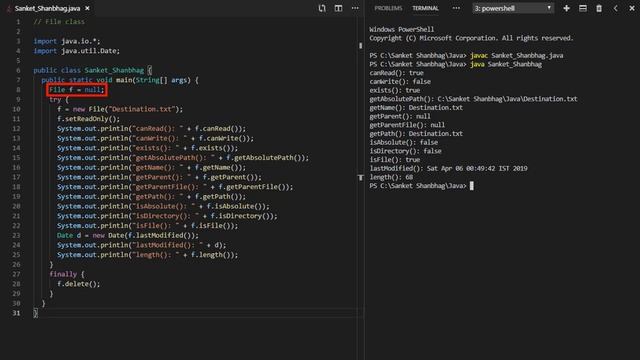The image size is (640, 360).
Task: Close the Sanket_Shanbhag.java editor tab
Action: [x=87, y=8]
